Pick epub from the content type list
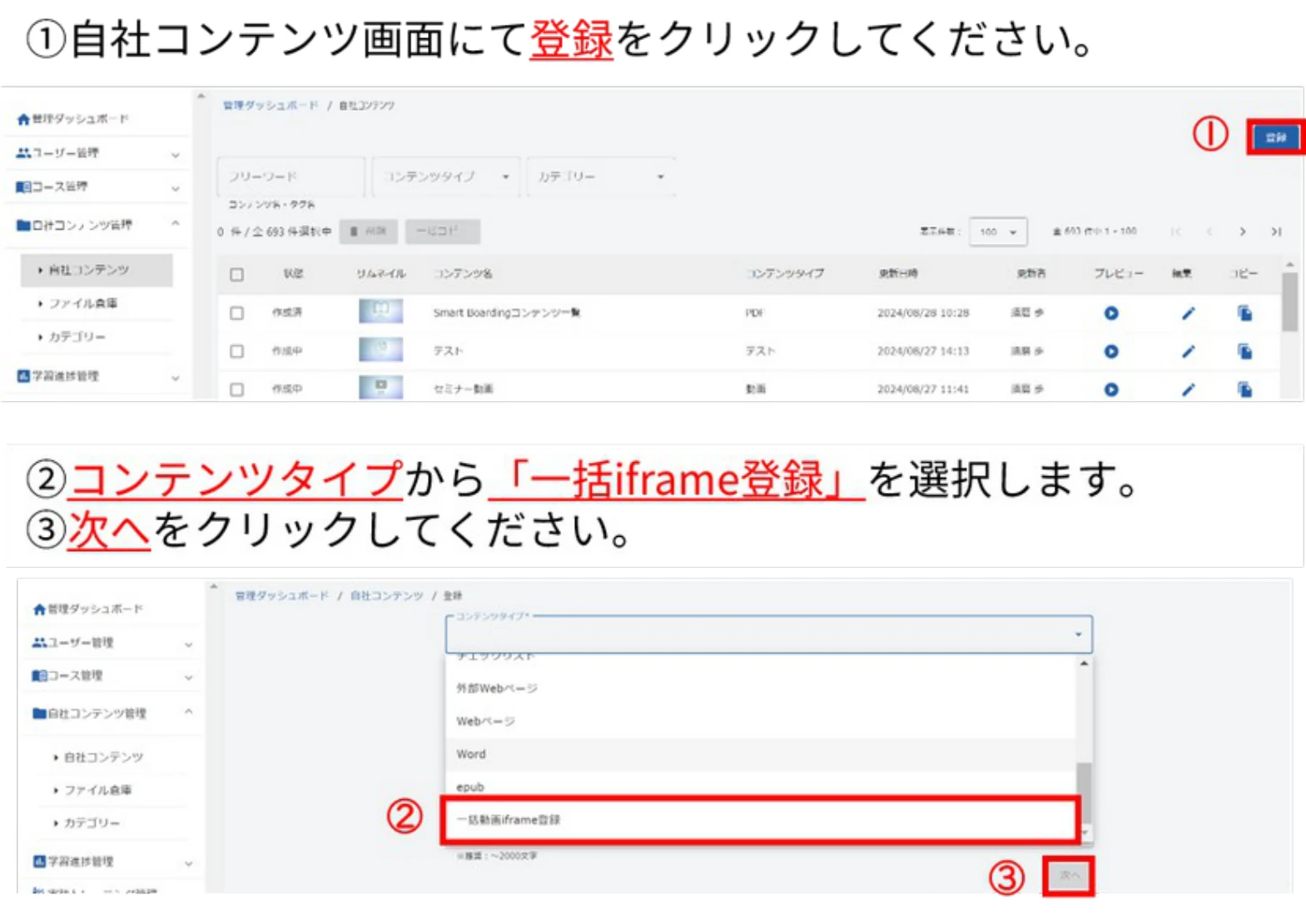The image size is (1306, 924). point(761,787)
